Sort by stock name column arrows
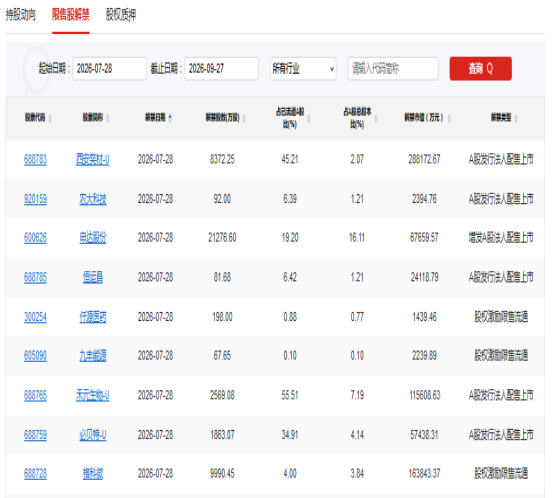Viewport: 552px width, 498px height. (107, 118)
